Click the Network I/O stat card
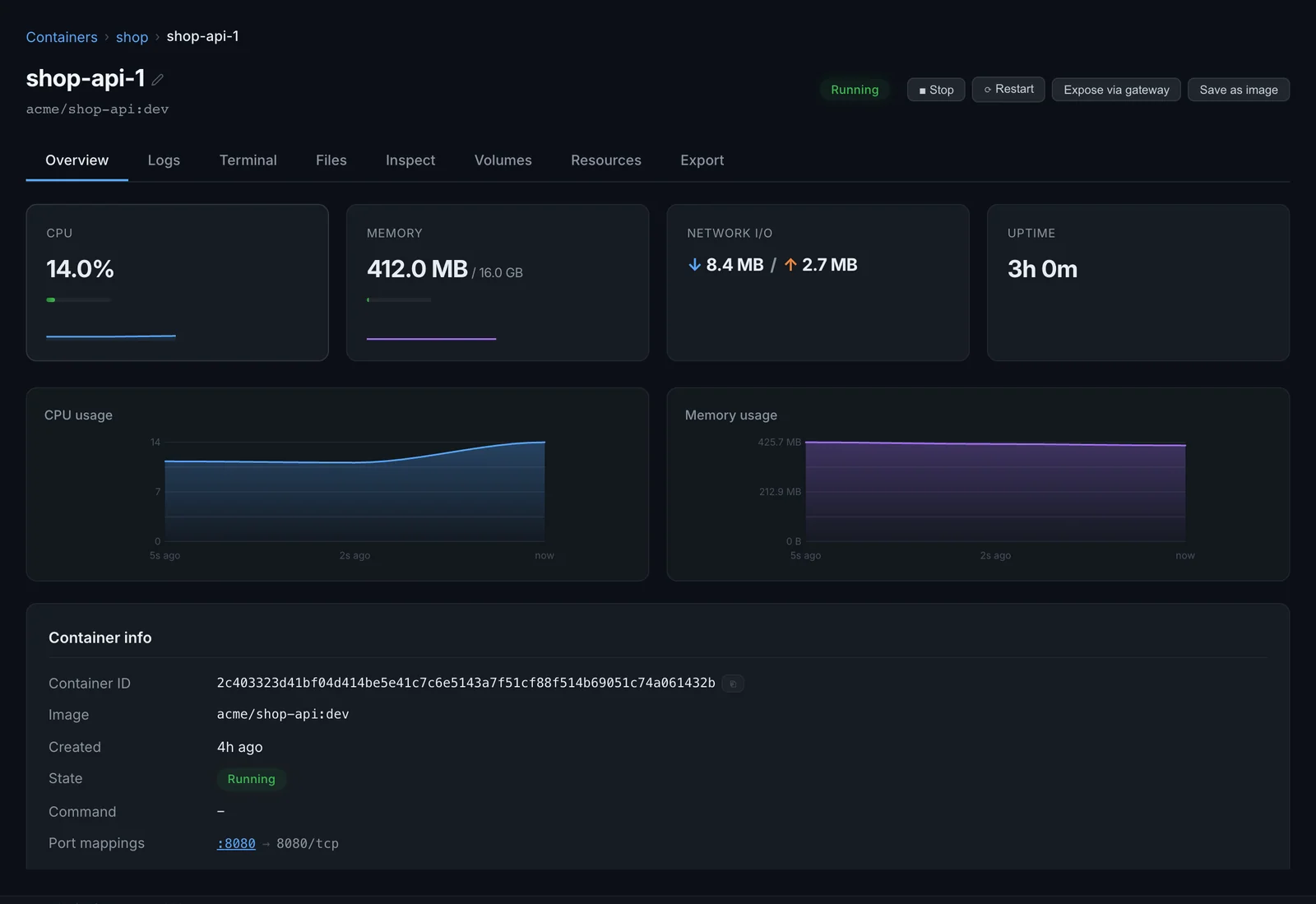1316x904 pixels. click(818, 282)
